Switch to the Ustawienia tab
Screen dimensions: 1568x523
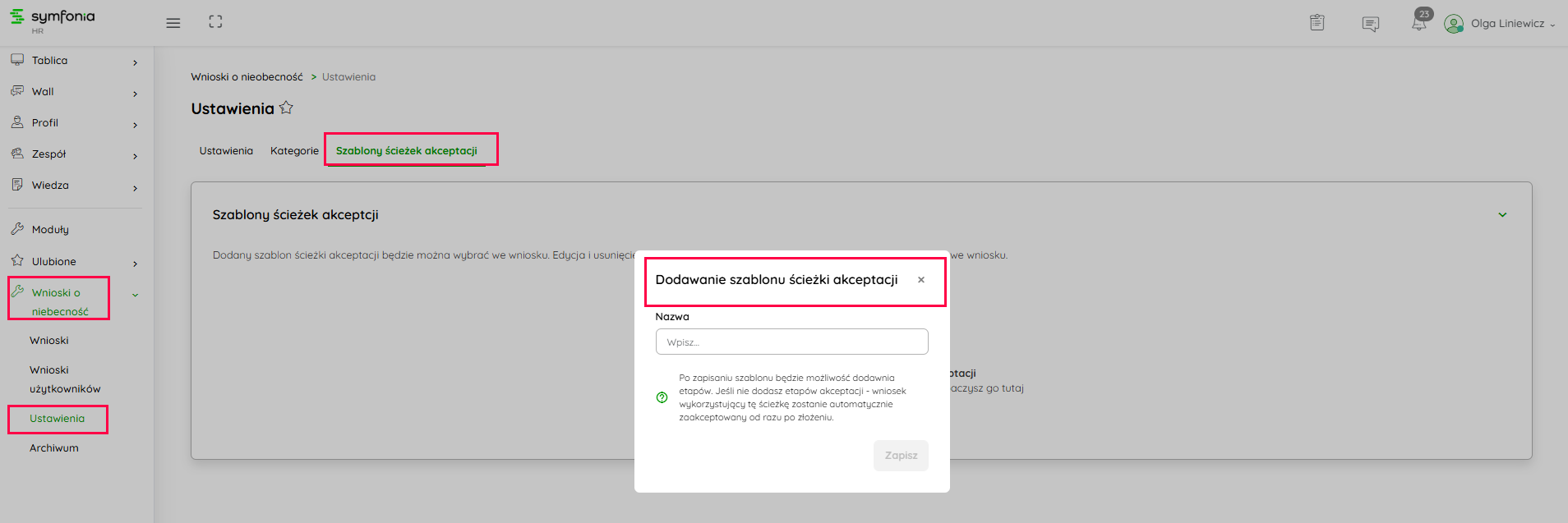click(x=226, y=151)
